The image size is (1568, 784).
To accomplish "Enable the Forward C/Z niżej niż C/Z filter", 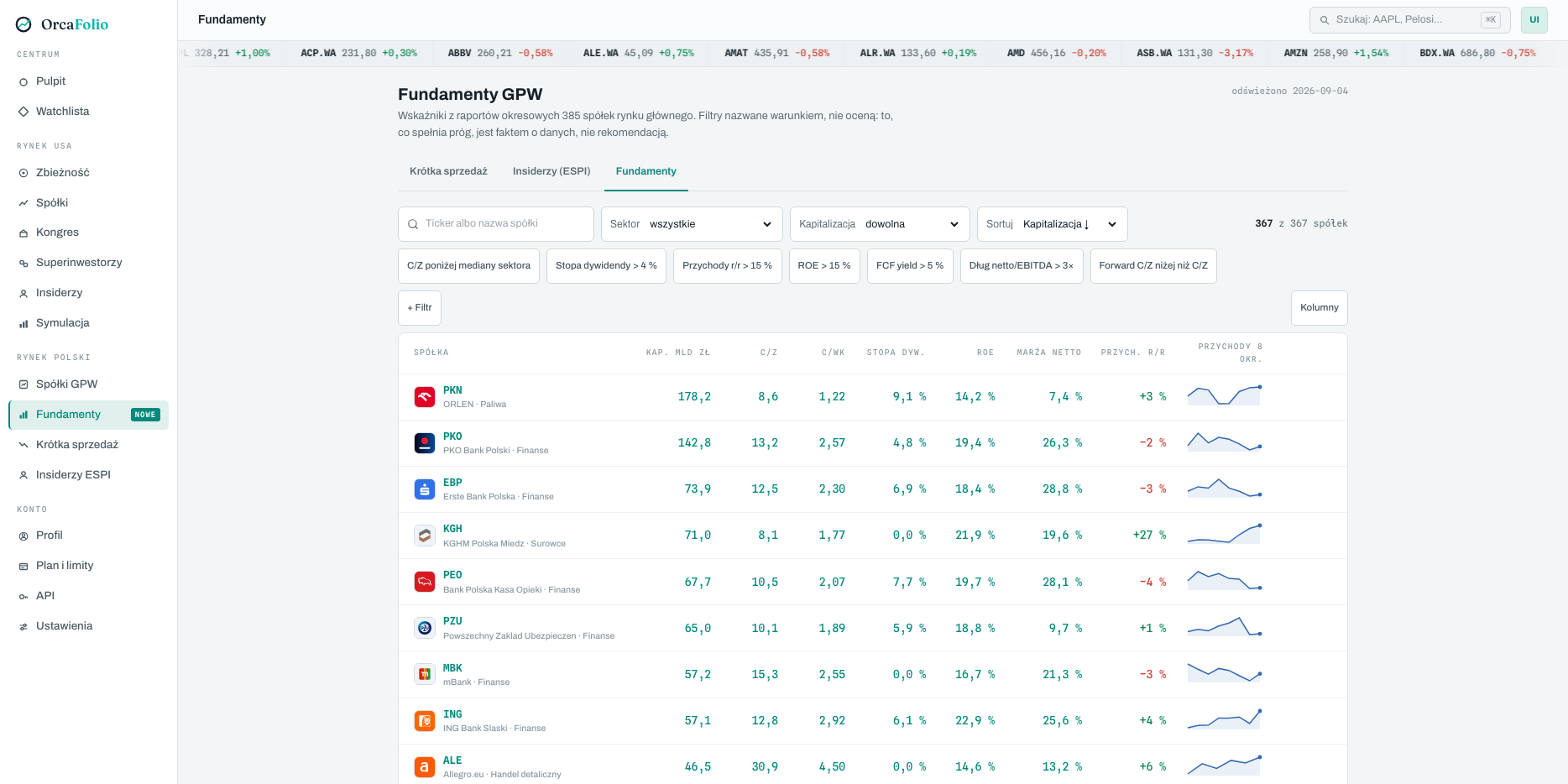I will click(1153, 266).
